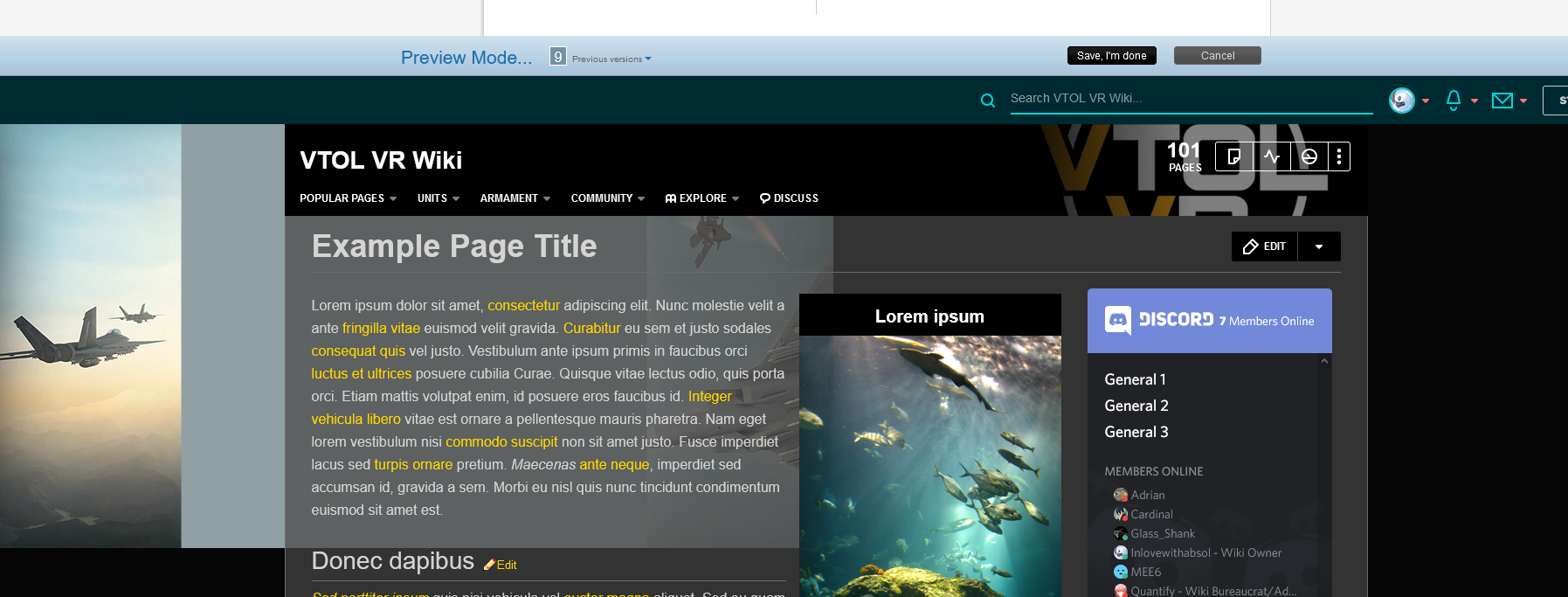Image resolution: width=1568 pixels, height=597 pixels.
Task: Open the dropdown arrow next to EDIT
Action: (x=1319, y=246)
